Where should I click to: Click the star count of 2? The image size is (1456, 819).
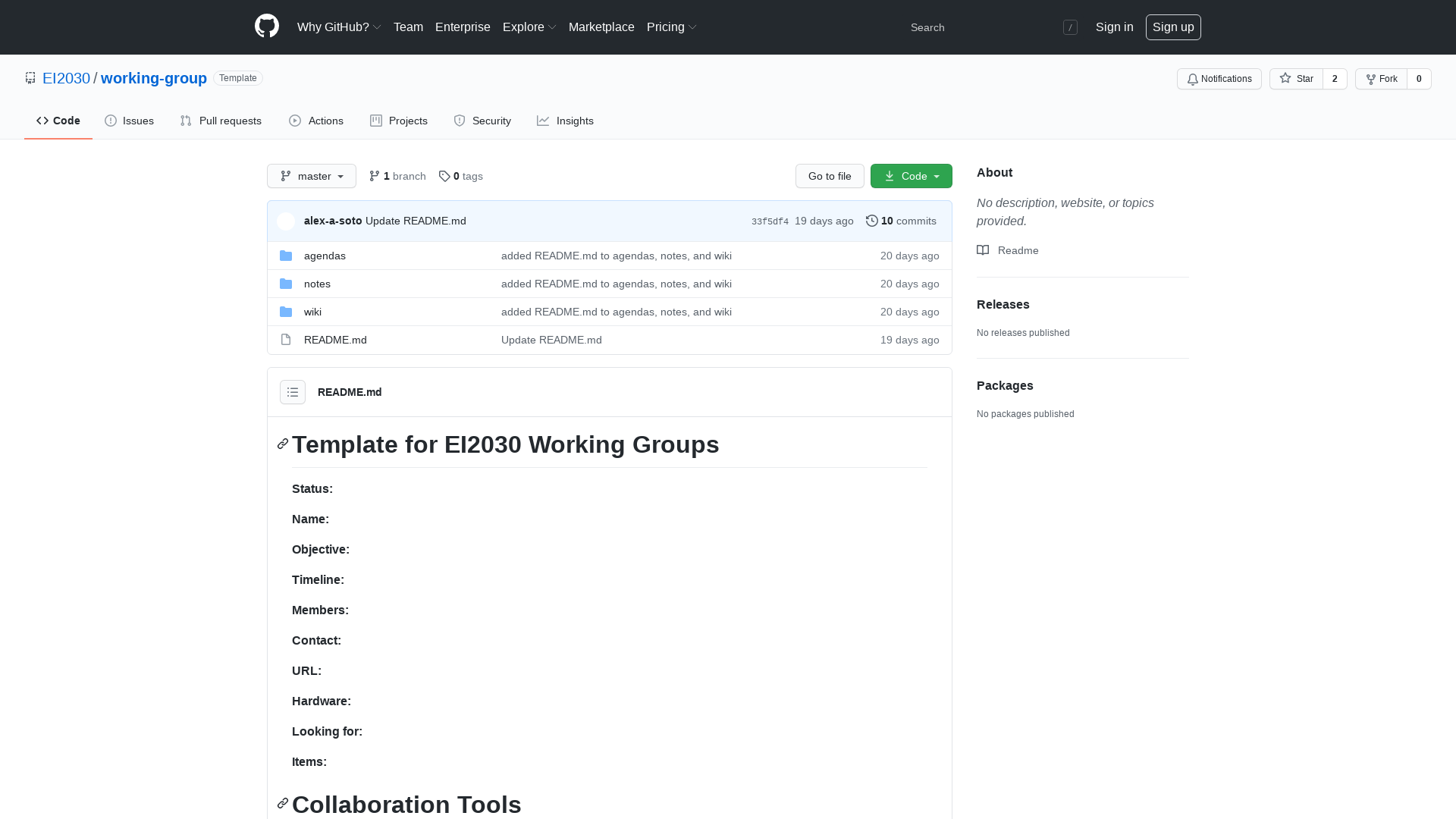1335,79
